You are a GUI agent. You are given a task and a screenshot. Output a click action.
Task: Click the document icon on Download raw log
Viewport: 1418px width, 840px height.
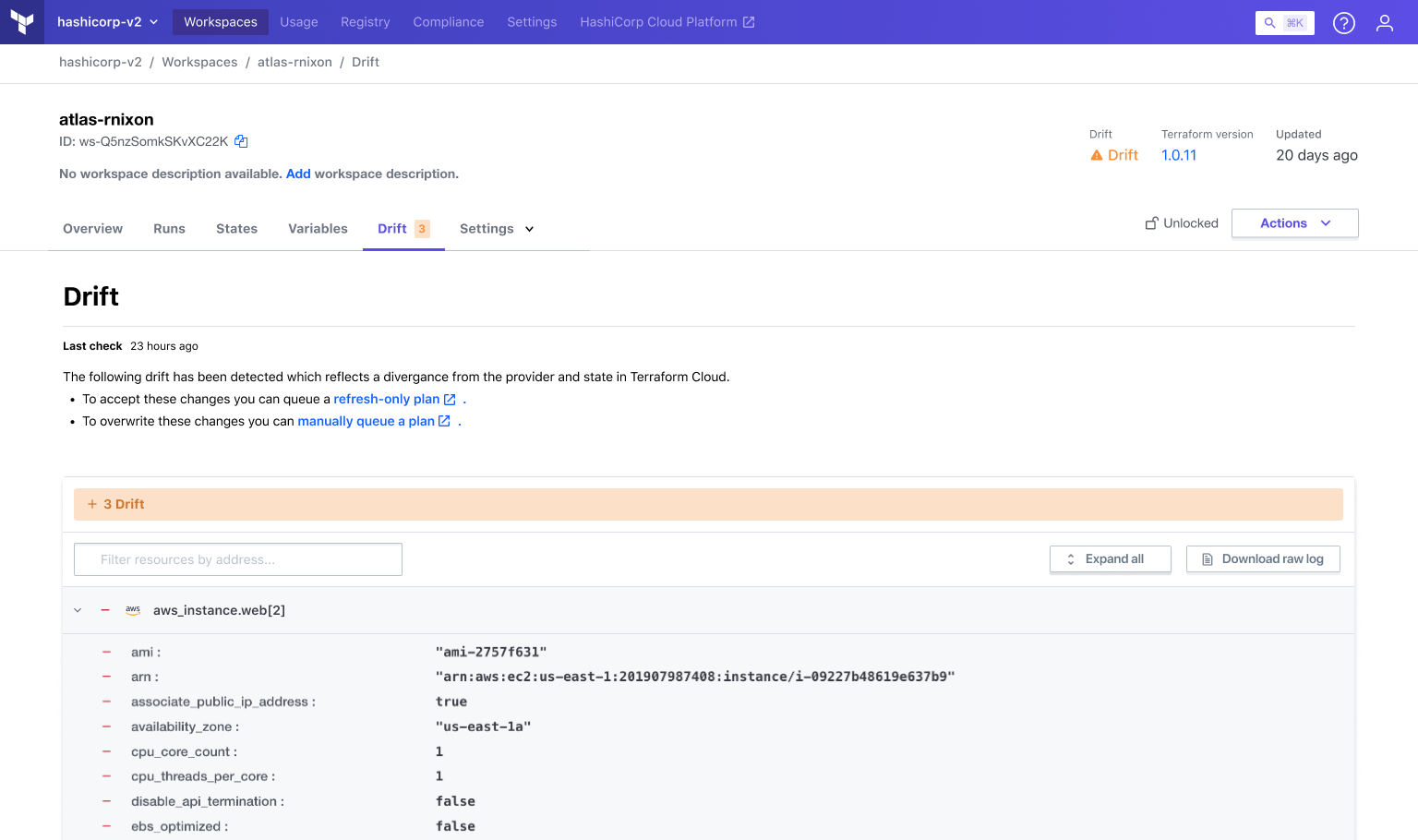tap(1207, 558)
